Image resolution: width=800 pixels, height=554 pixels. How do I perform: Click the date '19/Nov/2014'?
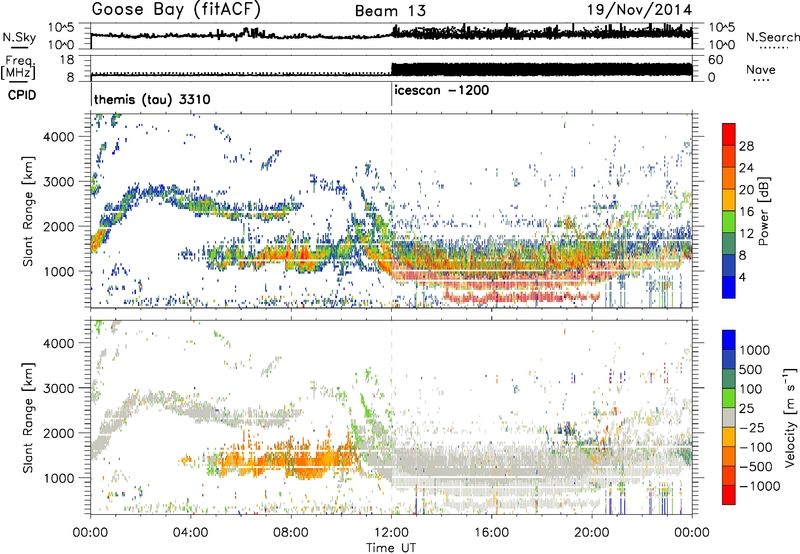[x=640, y=10]
